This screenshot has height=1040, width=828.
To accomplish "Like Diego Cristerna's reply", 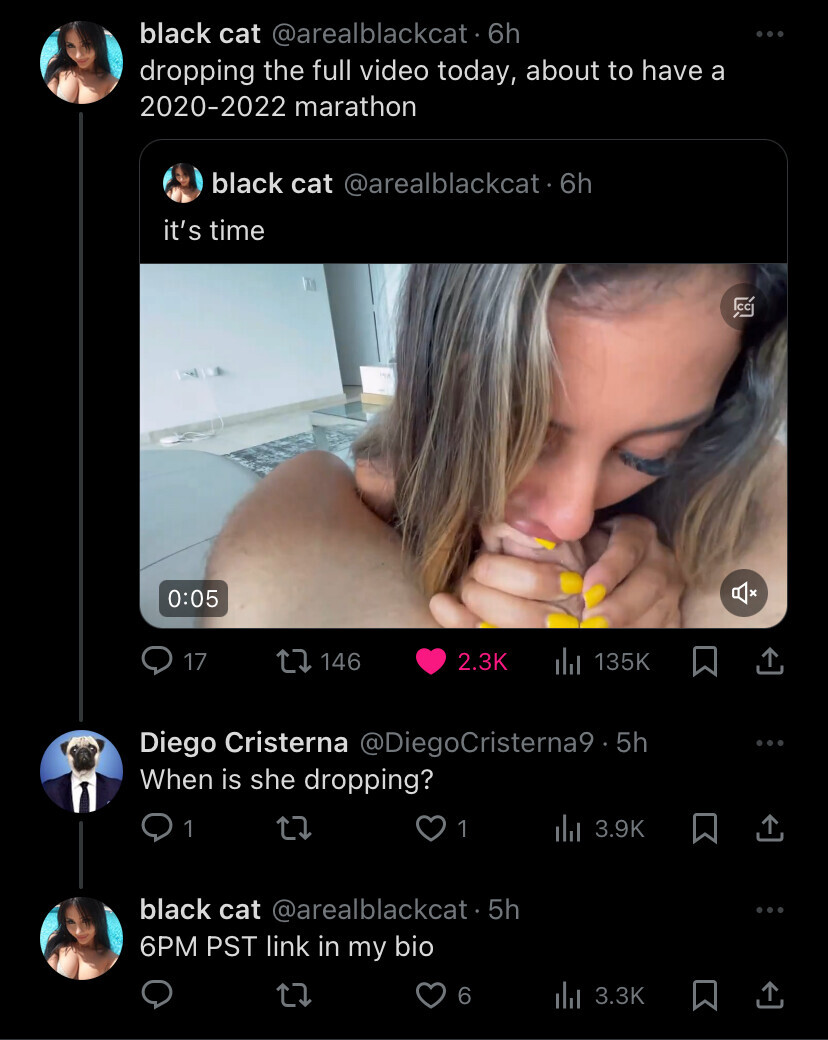I will [x=431, y=829].
